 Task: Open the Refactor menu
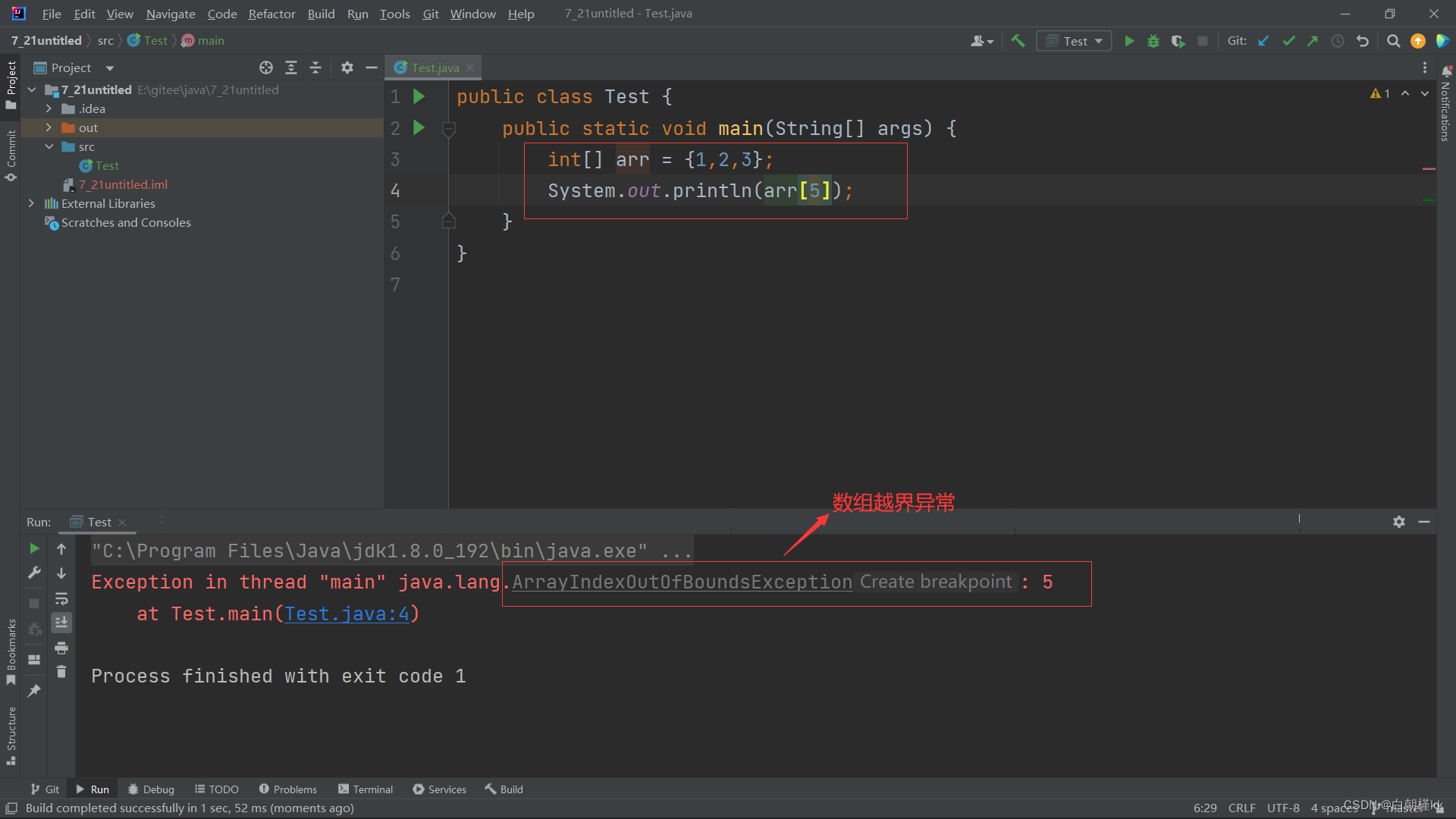271,14
